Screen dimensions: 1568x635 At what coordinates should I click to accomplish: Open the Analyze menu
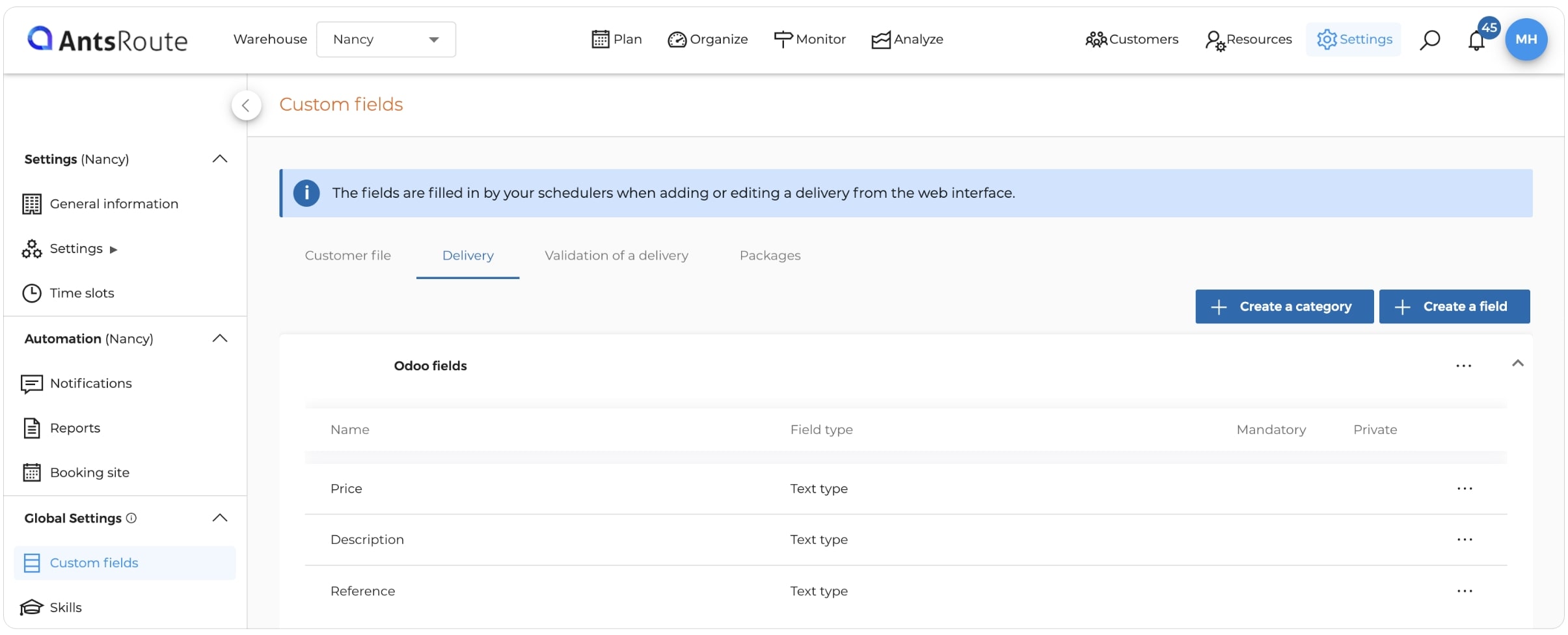click(907, 40)
